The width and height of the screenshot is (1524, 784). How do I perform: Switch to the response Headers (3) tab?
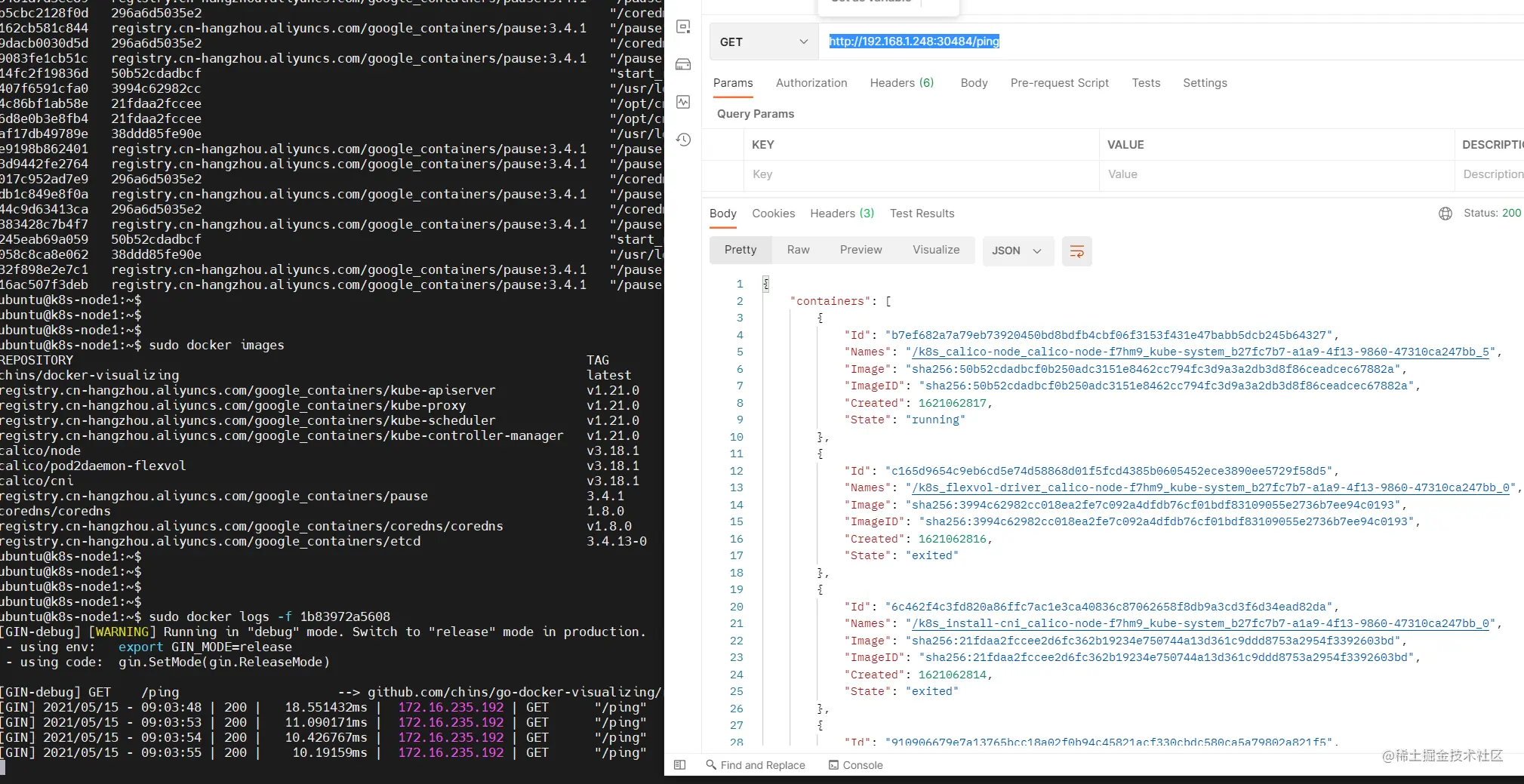coord(842,214)
